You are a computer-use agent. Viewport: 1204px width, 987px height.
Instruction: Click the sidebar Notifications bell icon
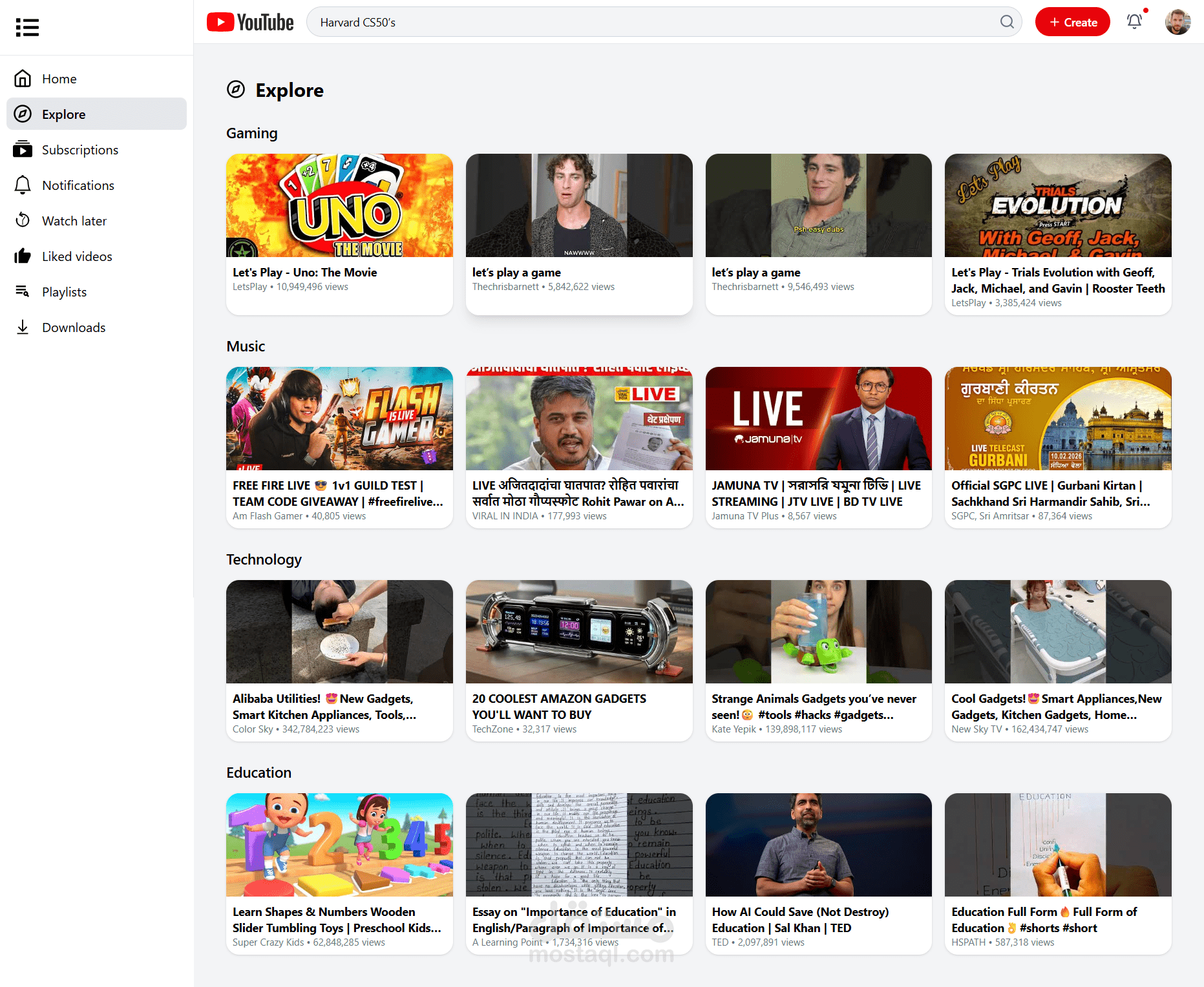tap(23, 185)
